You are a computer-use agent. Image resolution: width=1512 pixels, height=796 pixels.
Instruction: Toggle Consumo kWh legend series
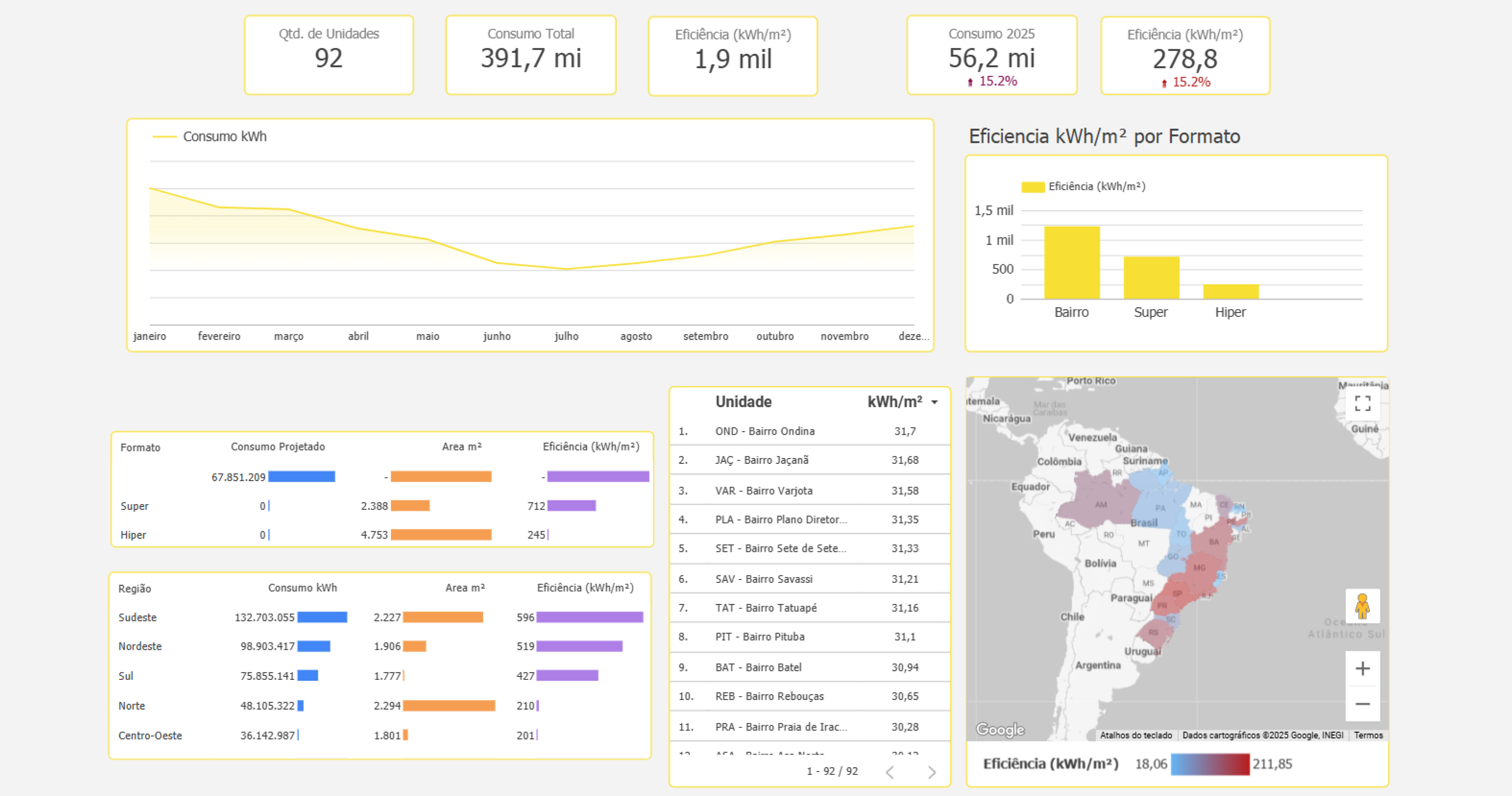tap(210, 137)
